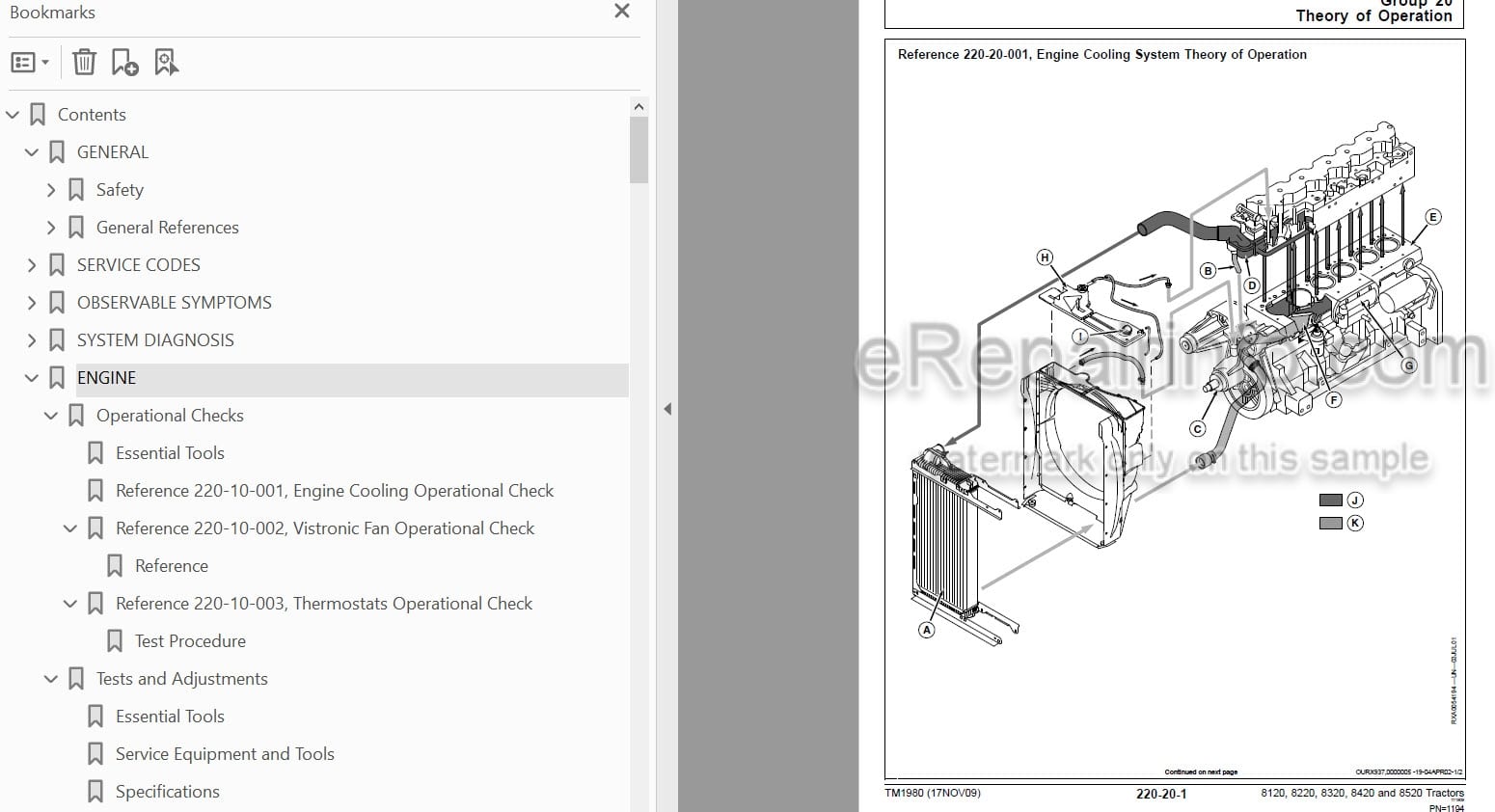
Task: Open the bookmarks options menu icon
Action: tap(29, 63)
